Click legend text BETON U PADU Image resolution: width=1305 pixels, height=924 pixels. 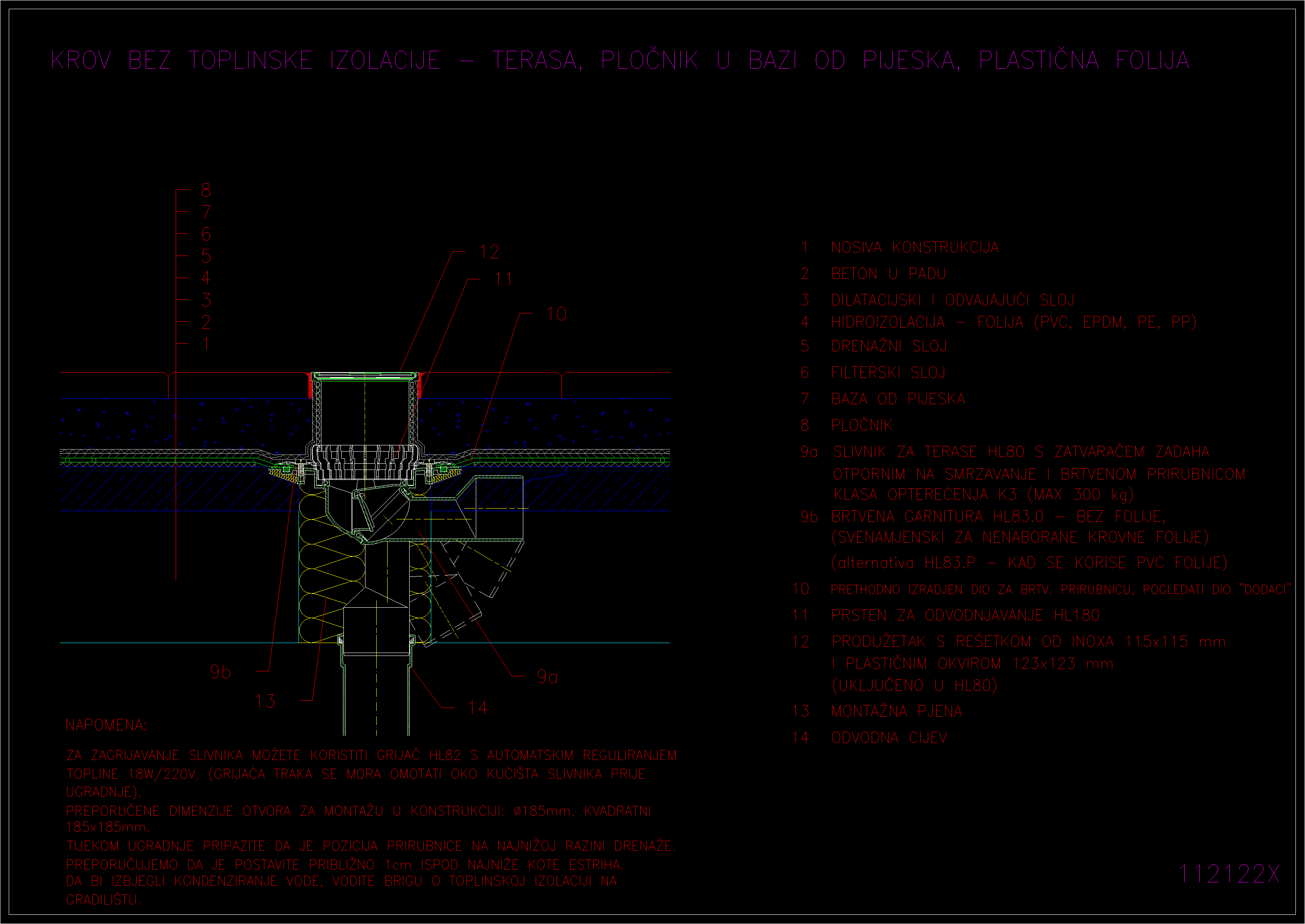tap(888, 274)
